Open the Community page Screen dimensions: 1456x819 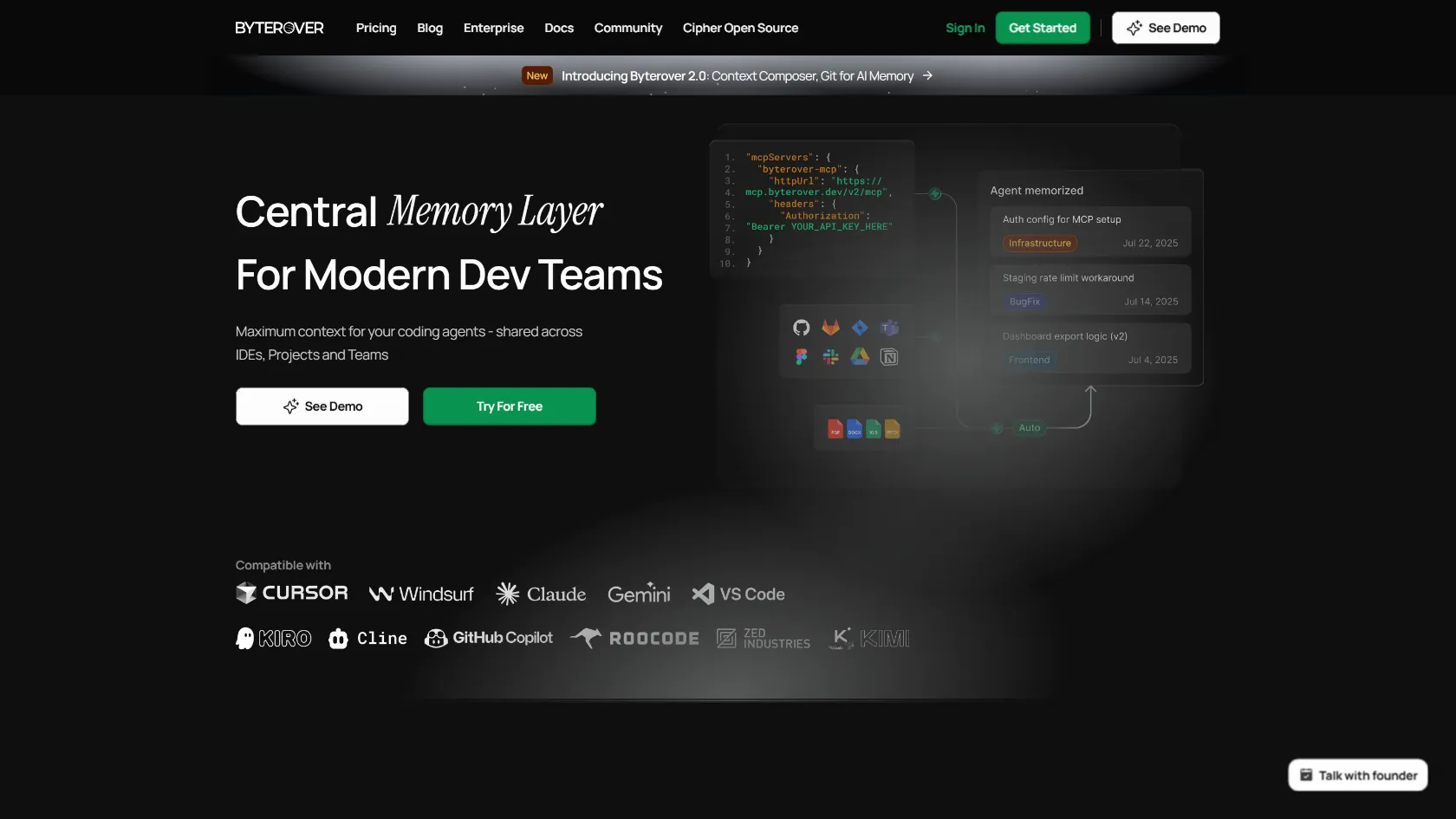click(x=628, y=28)
